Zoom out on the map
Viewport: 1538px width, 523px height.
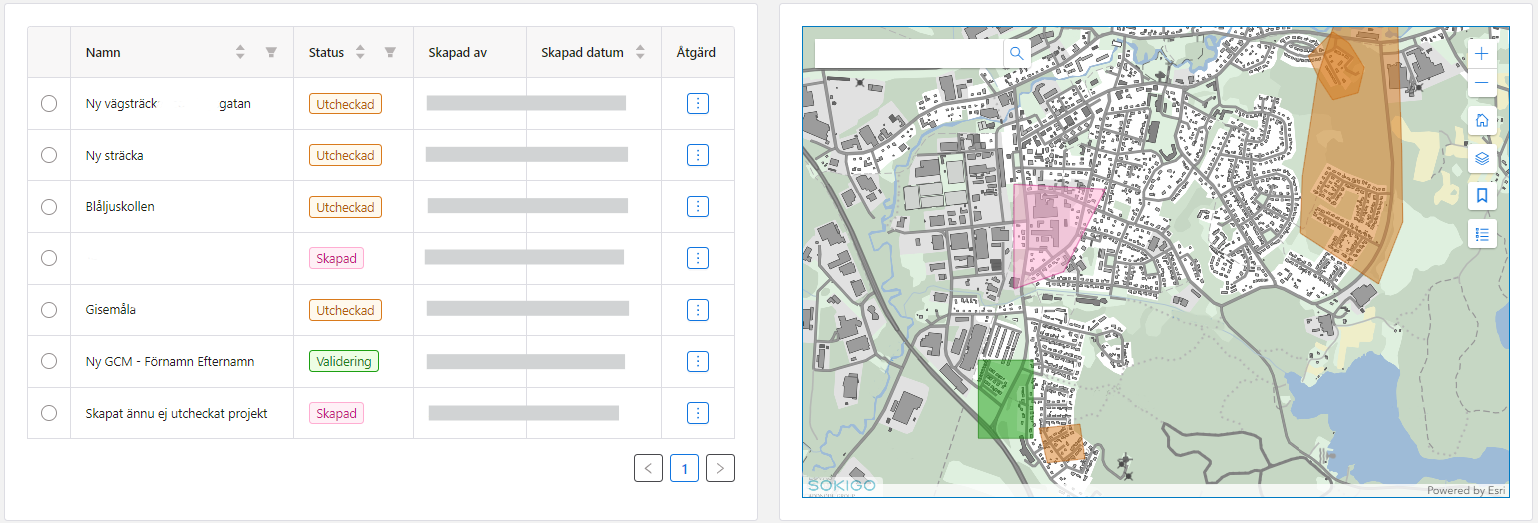[x=1481, y=83]
